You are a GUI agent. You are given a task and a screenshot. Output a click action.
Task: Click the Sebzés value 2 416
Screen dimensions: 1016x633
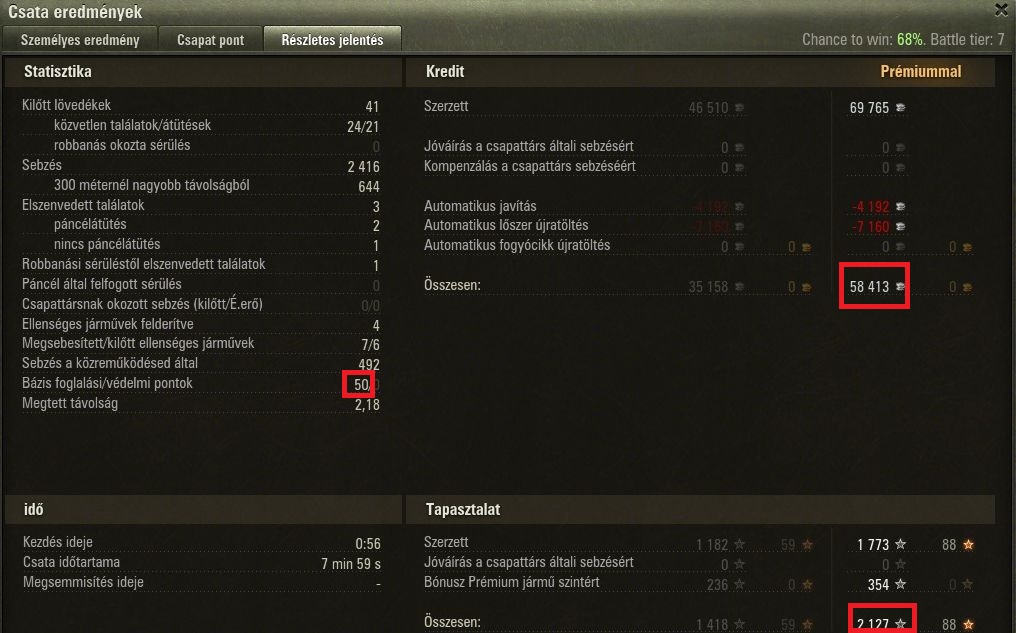[363, 167]
